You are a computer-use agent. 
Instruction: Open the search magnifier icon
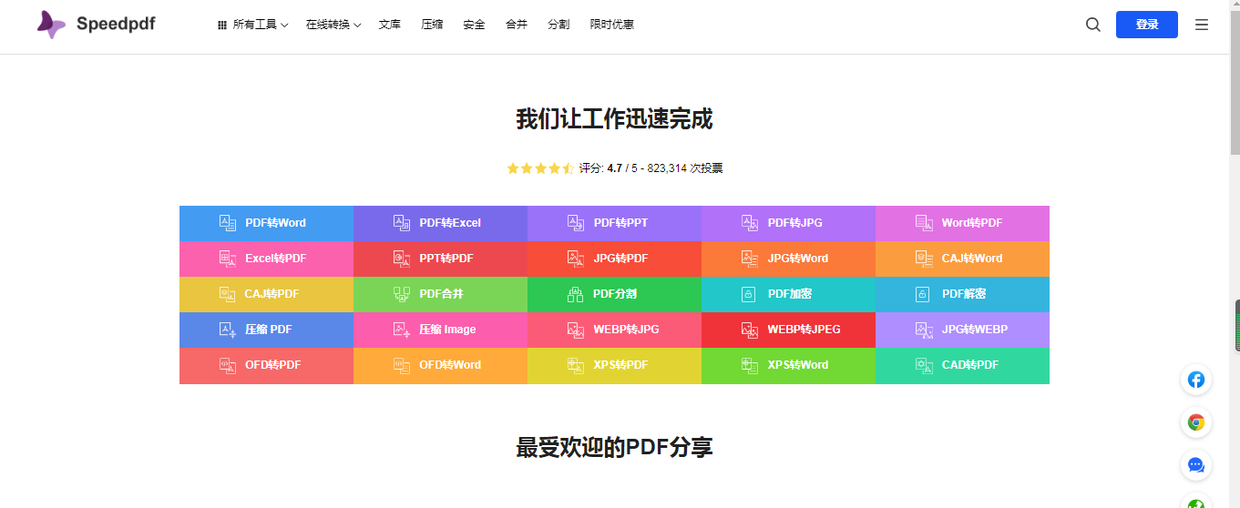[1093, 24]
